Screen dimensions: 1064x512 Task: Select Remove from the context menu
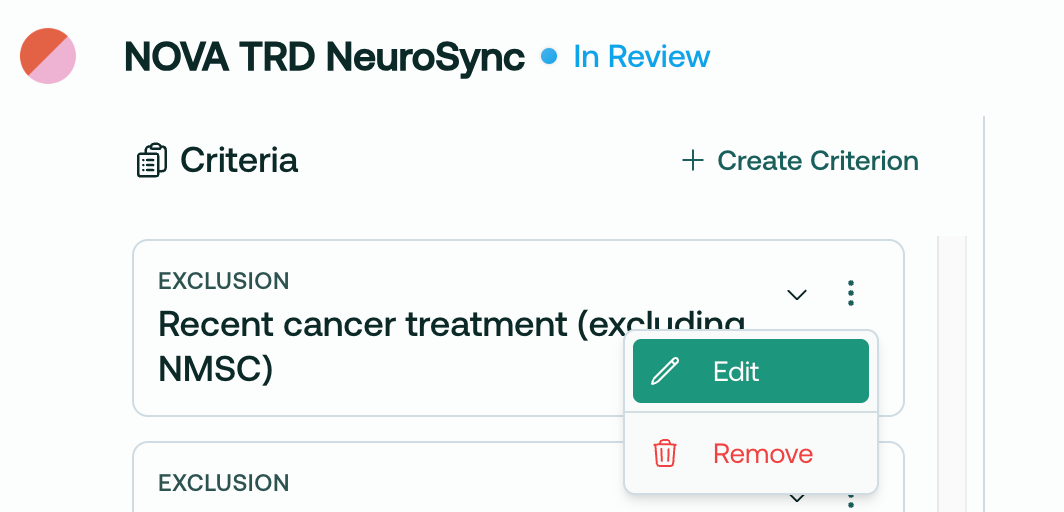[762, 454]
